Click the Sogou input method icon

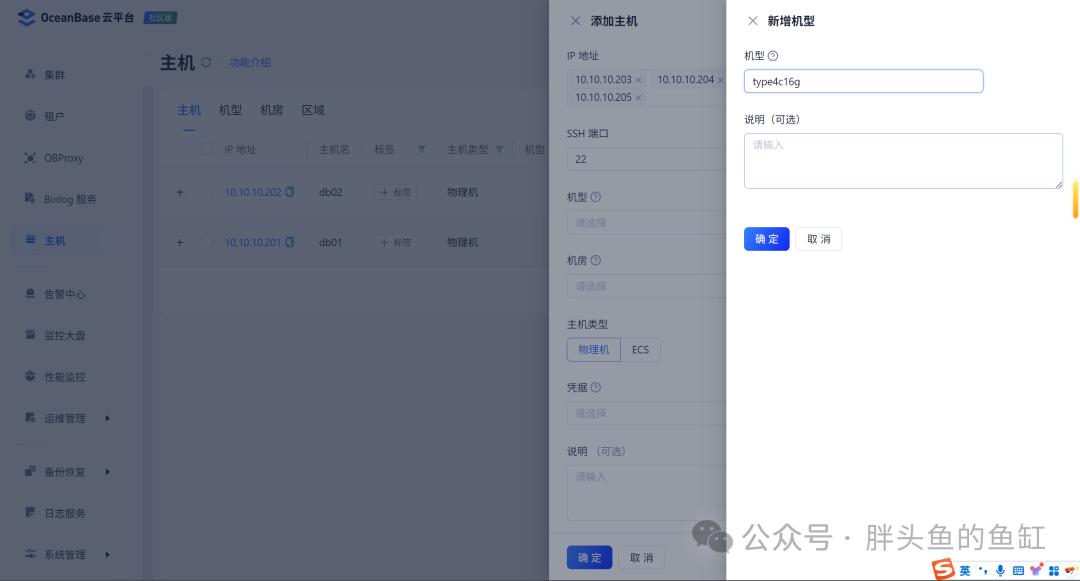pyautogui.click(x=943, y=569)
